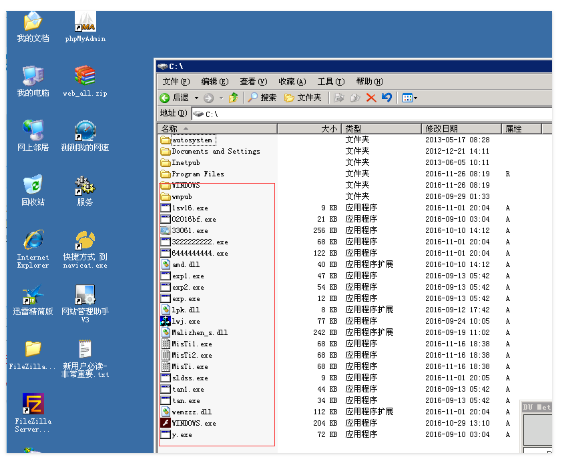Open the navicat.exe shortcut icon
566x466 pixels.
[x=85, y=240]
